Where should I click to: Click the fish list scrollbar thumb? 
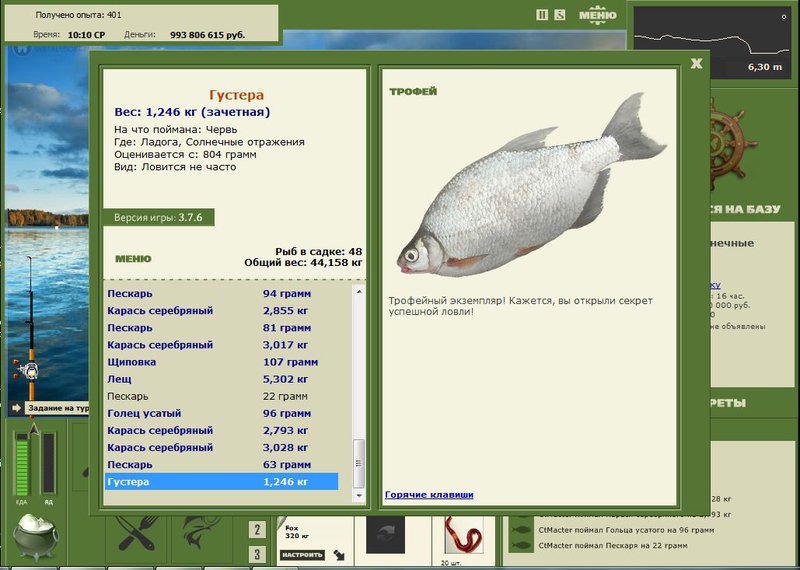[x=359, y=463]
